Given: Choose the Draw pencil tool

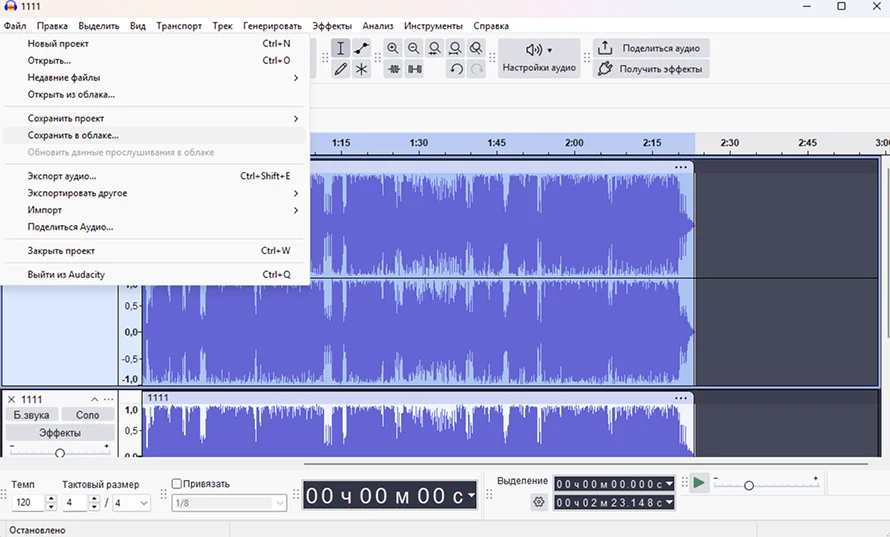Looking at the screenshot, I should click(341, 69).
